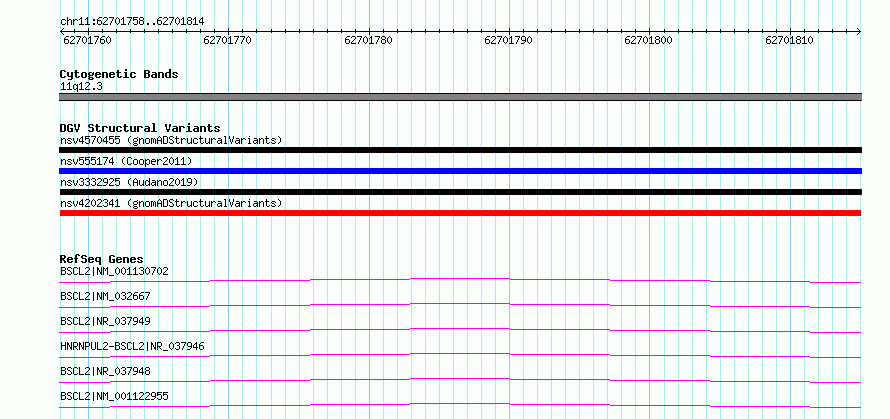Click the RefSeq Genes track title
The width and height of the screenshot is (890, 419).
(101, 259)
